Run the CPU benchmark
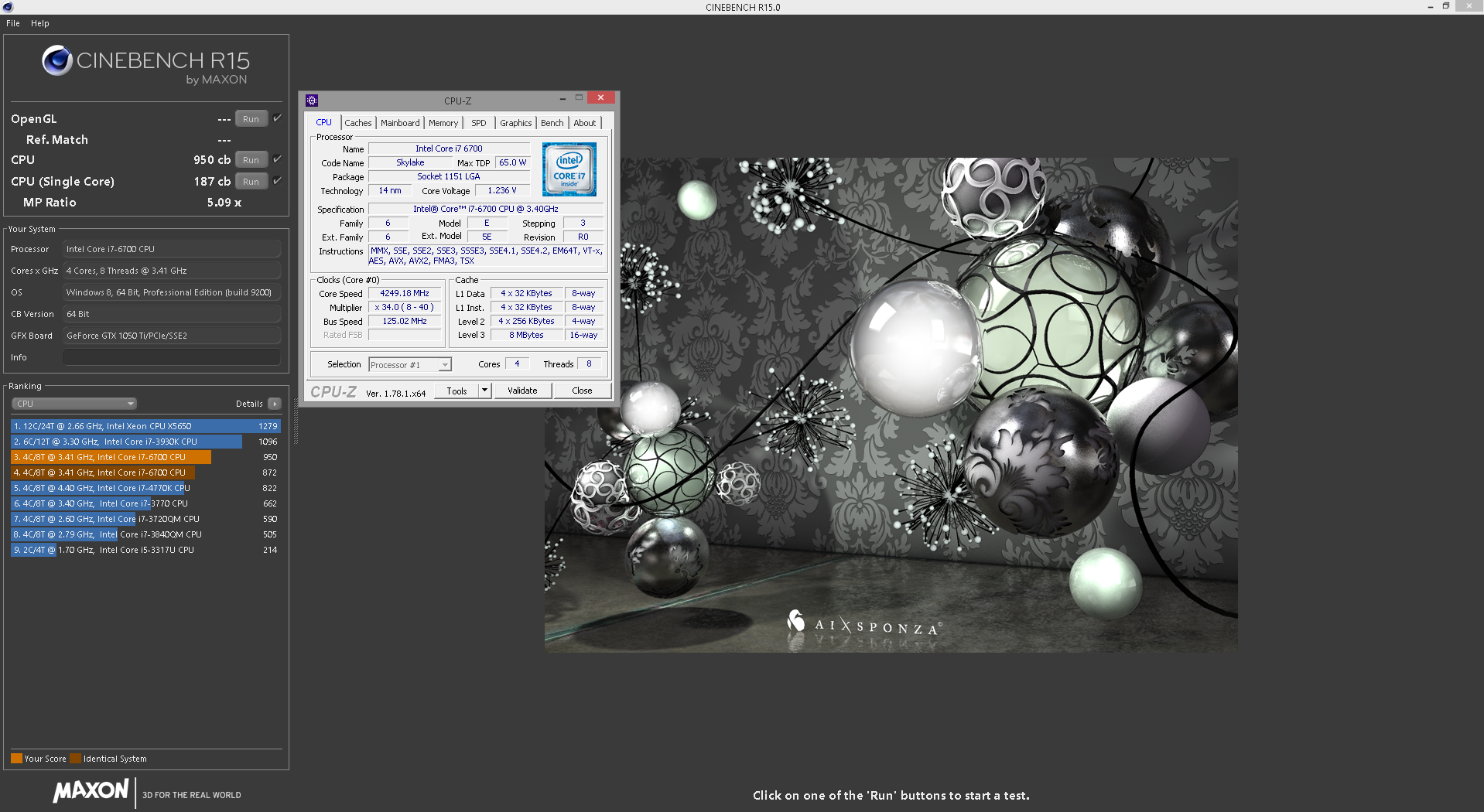The image size is (1484, 812). coord(251,160)
